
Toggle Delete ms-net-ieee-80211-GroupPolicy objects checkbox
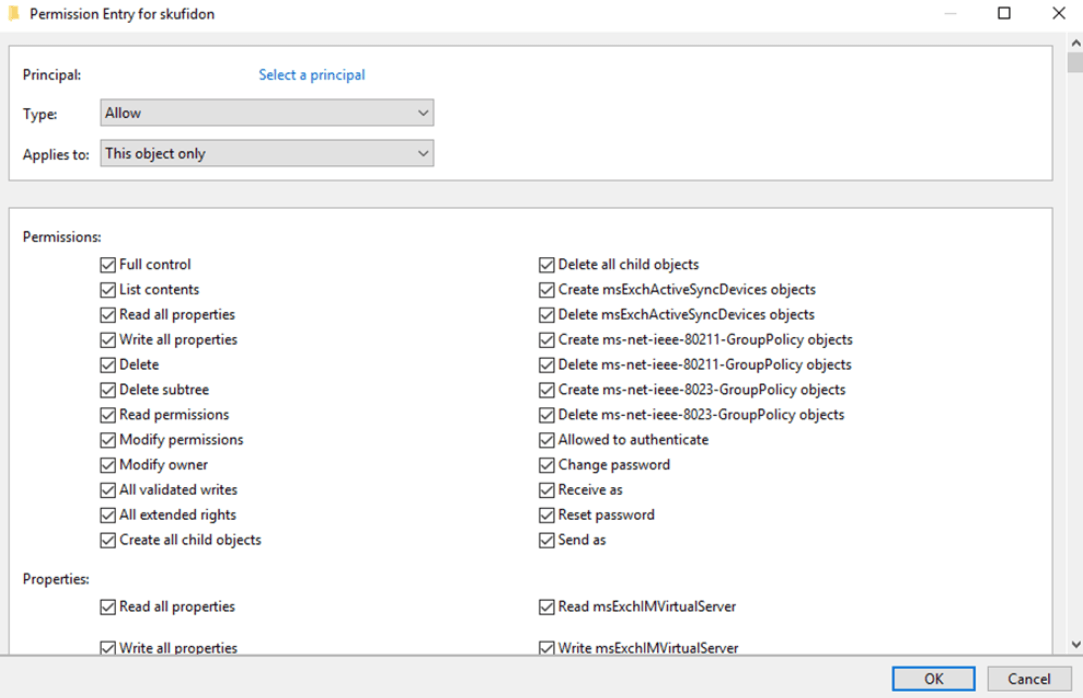tap(546, 365)
